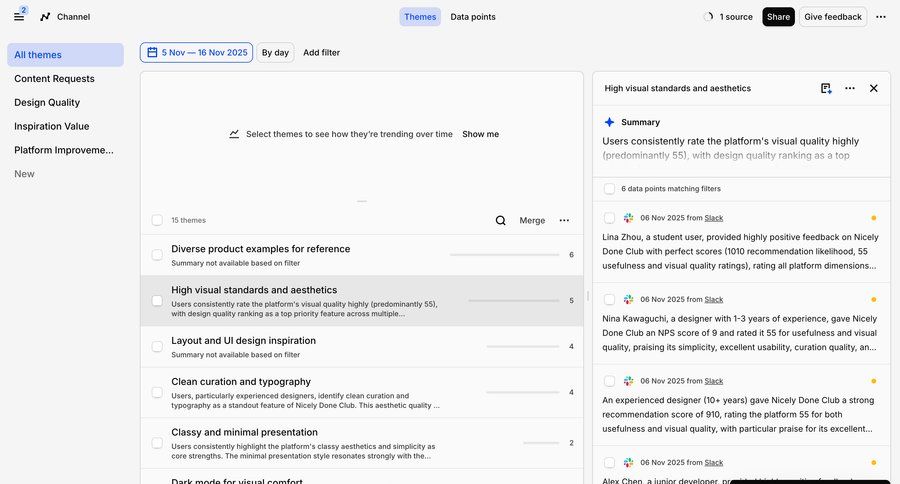Switch to the Themes tab
This screenshot has width=900, height=484.
tap(420, 17)
